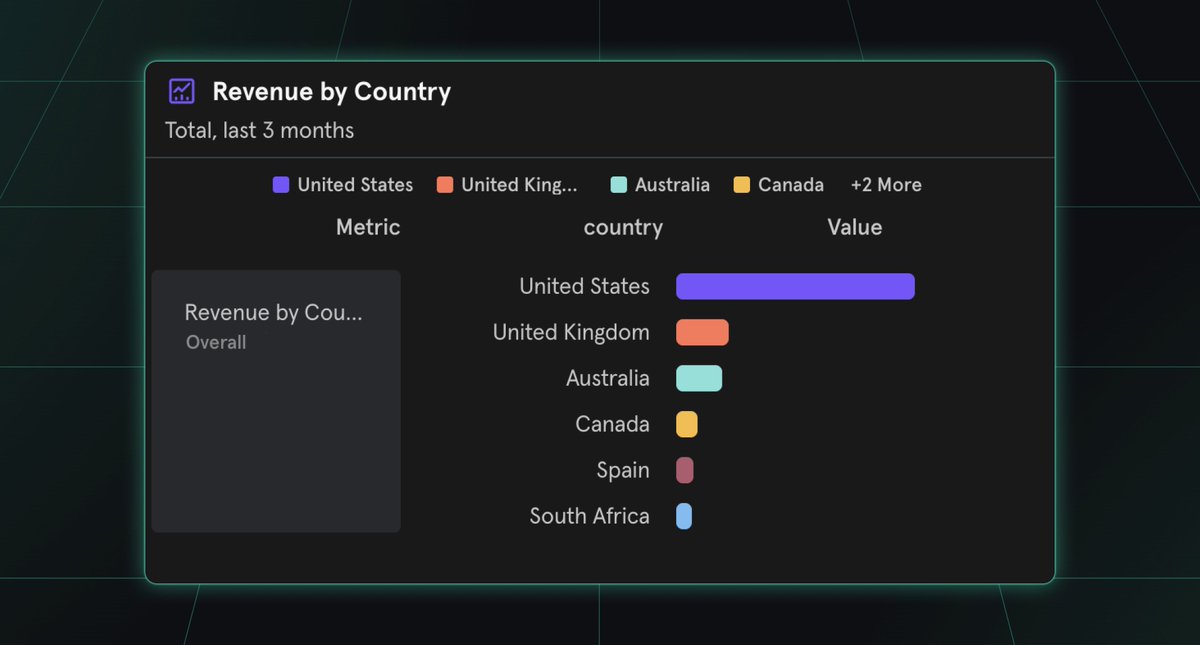Image resolution: width=1200 pixels, height=645 pixels.
Task: Click the Overall label under the metric
Action: click(x=216, y=342)
